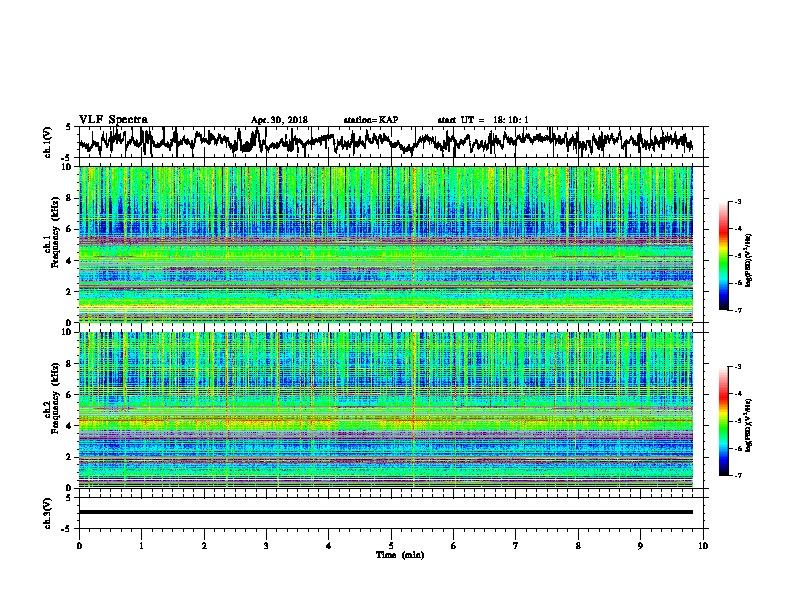Click the "-7" tick on ch.2 color bar
This screenshot has width=792, height=612.
737,475
